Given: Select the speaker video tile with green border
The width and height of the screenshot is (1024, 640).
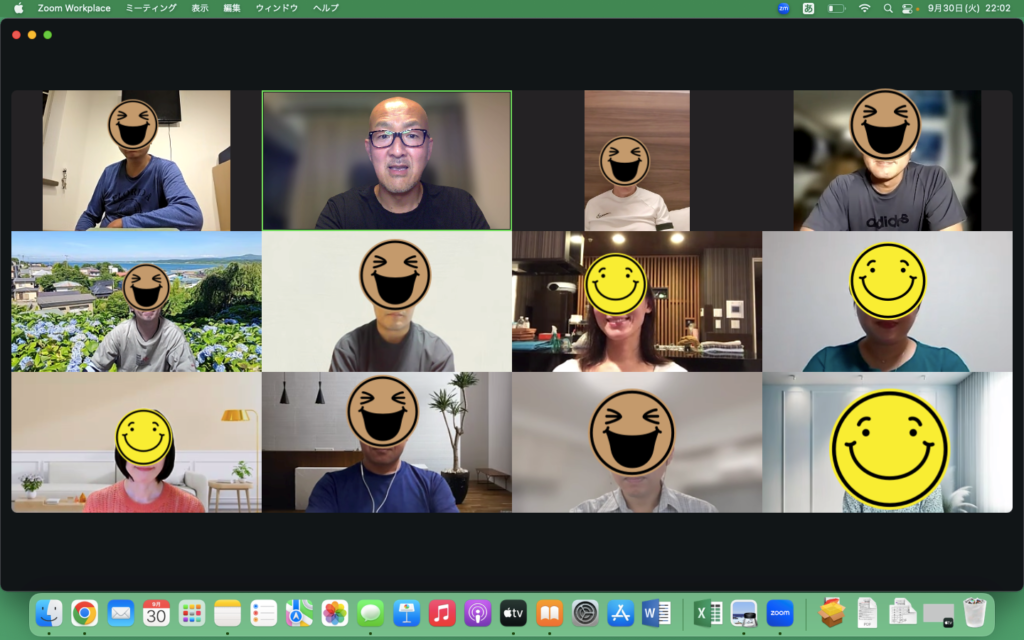Looking at the screenshot, I should pyautogui.click(x=386, y=160).
